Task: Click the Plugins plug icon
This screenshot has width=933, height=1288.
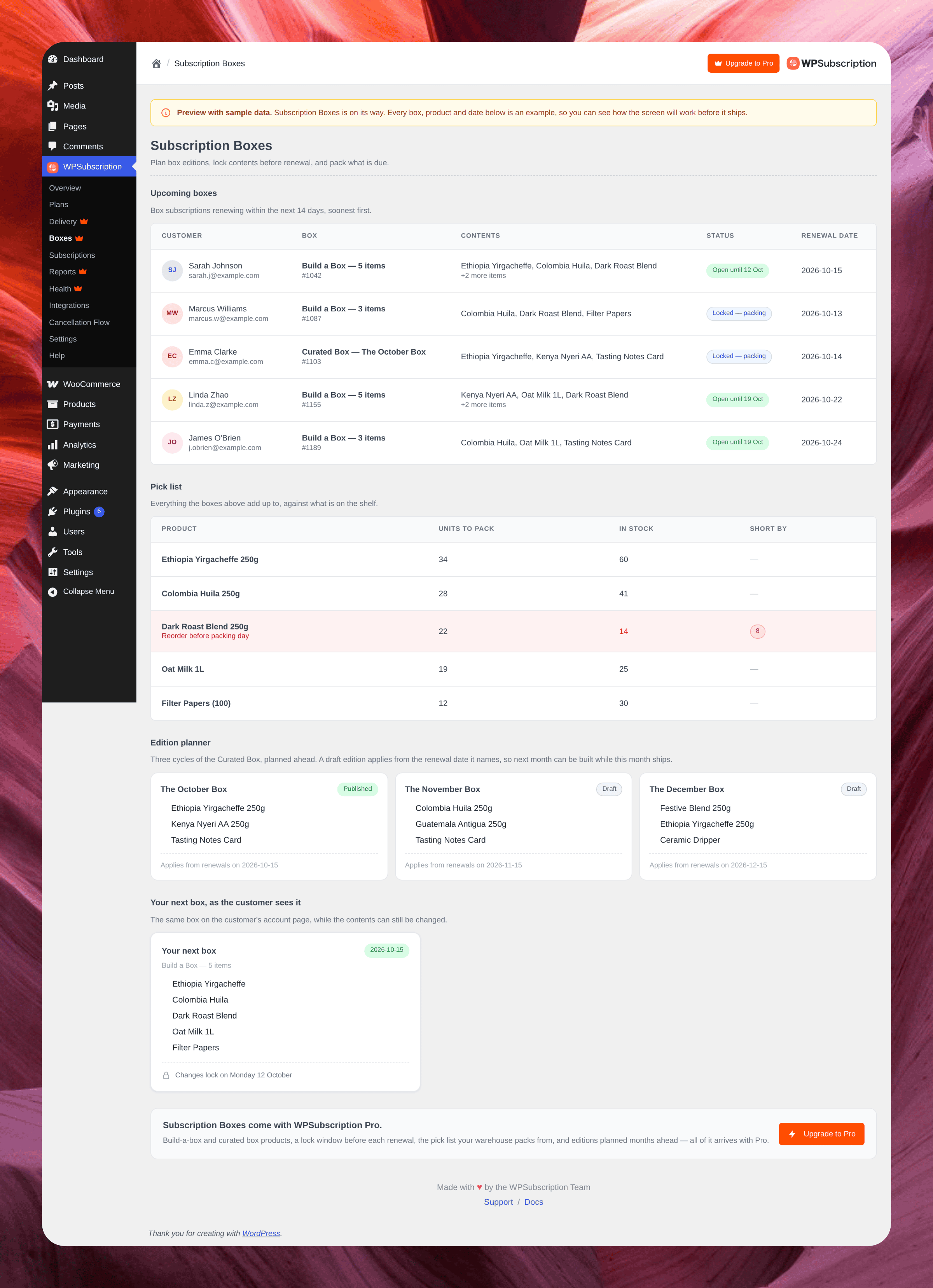Action: point(53,511)
